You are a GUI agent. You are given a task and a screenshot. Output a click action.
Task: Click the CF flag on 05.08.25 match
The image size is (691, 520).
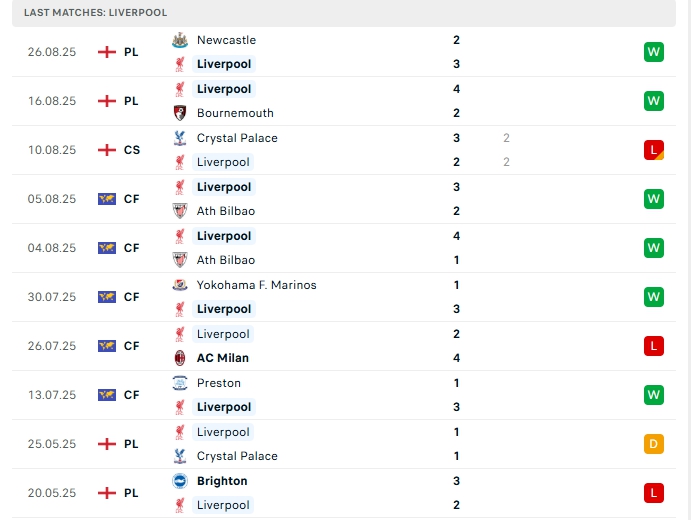pos(107,199)
